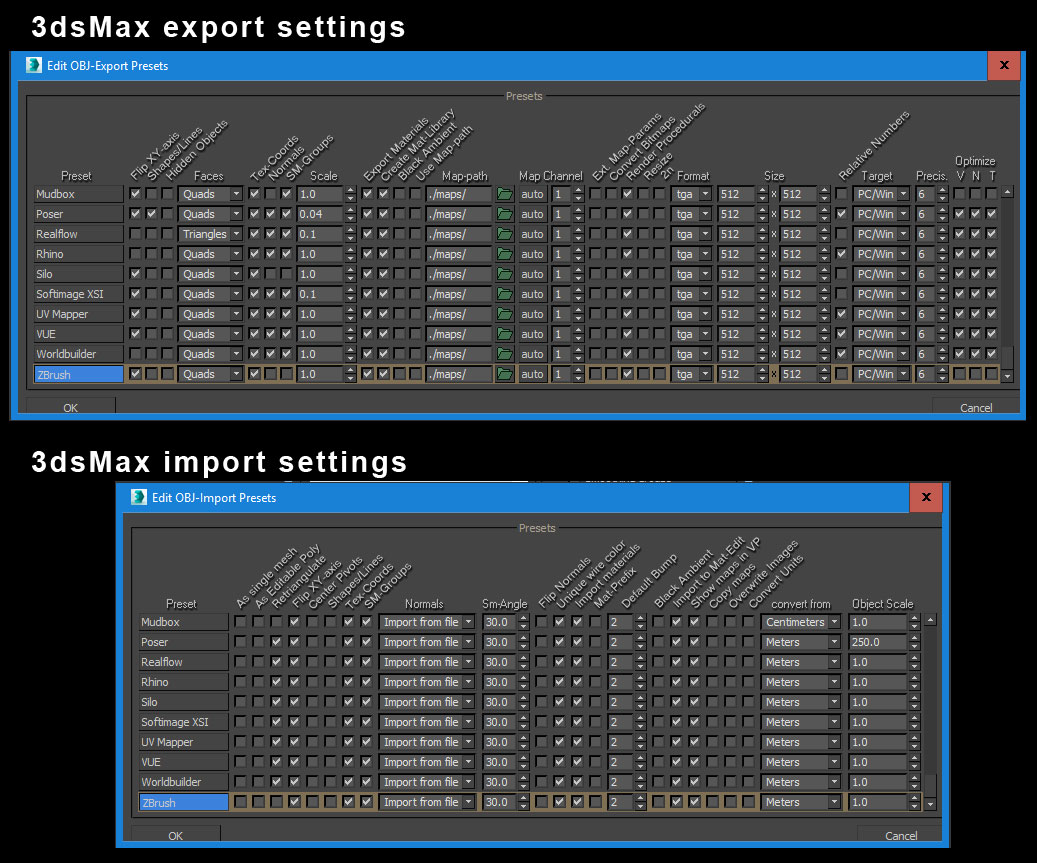Screen dimensions: 1037x863
Task: Click Cancel in the OBJ-Import Presets dialog
Action: [x=901, y=835]
